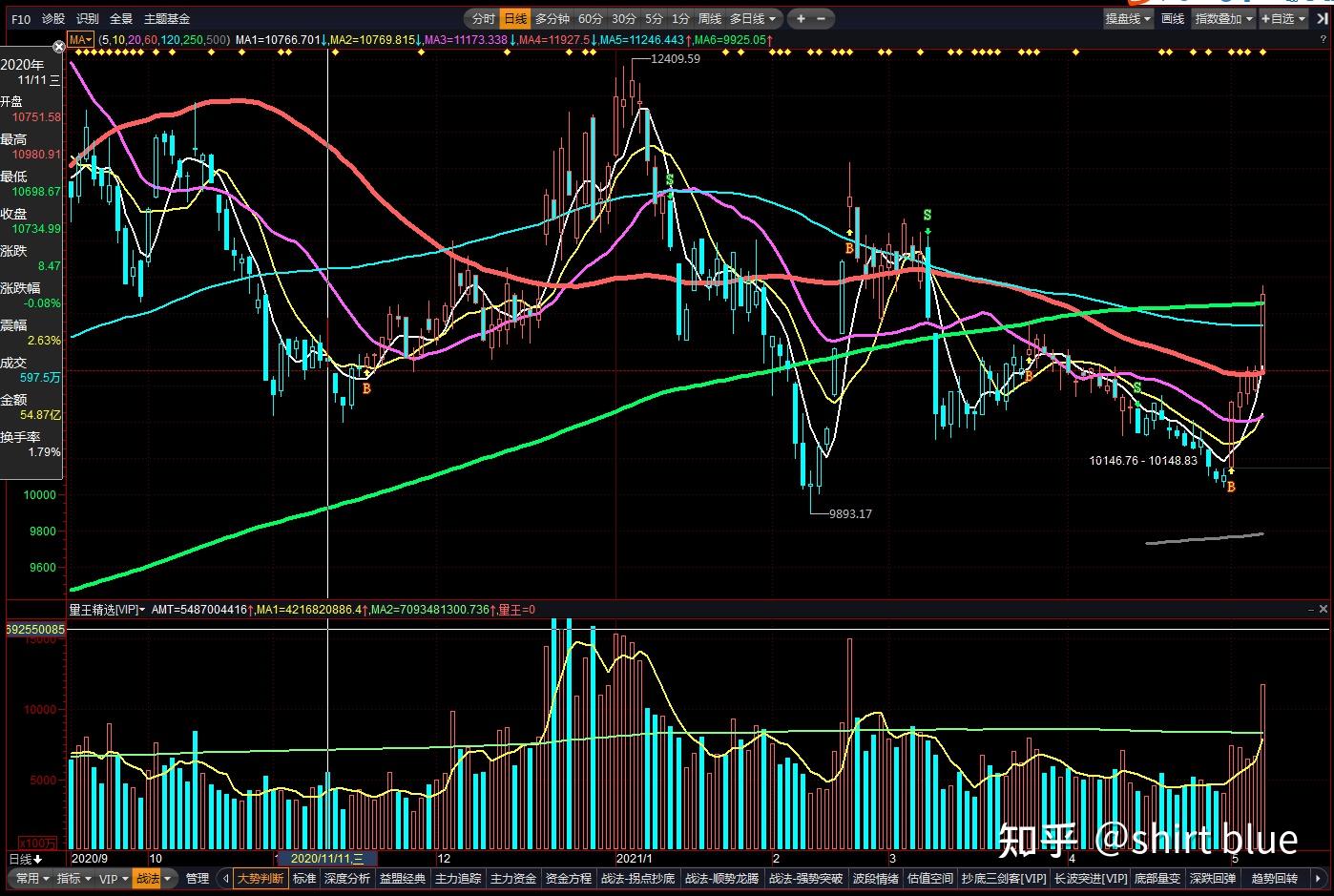Close the volume sub-chart panel
The image size is (1334, 896).
(1324, 609)
